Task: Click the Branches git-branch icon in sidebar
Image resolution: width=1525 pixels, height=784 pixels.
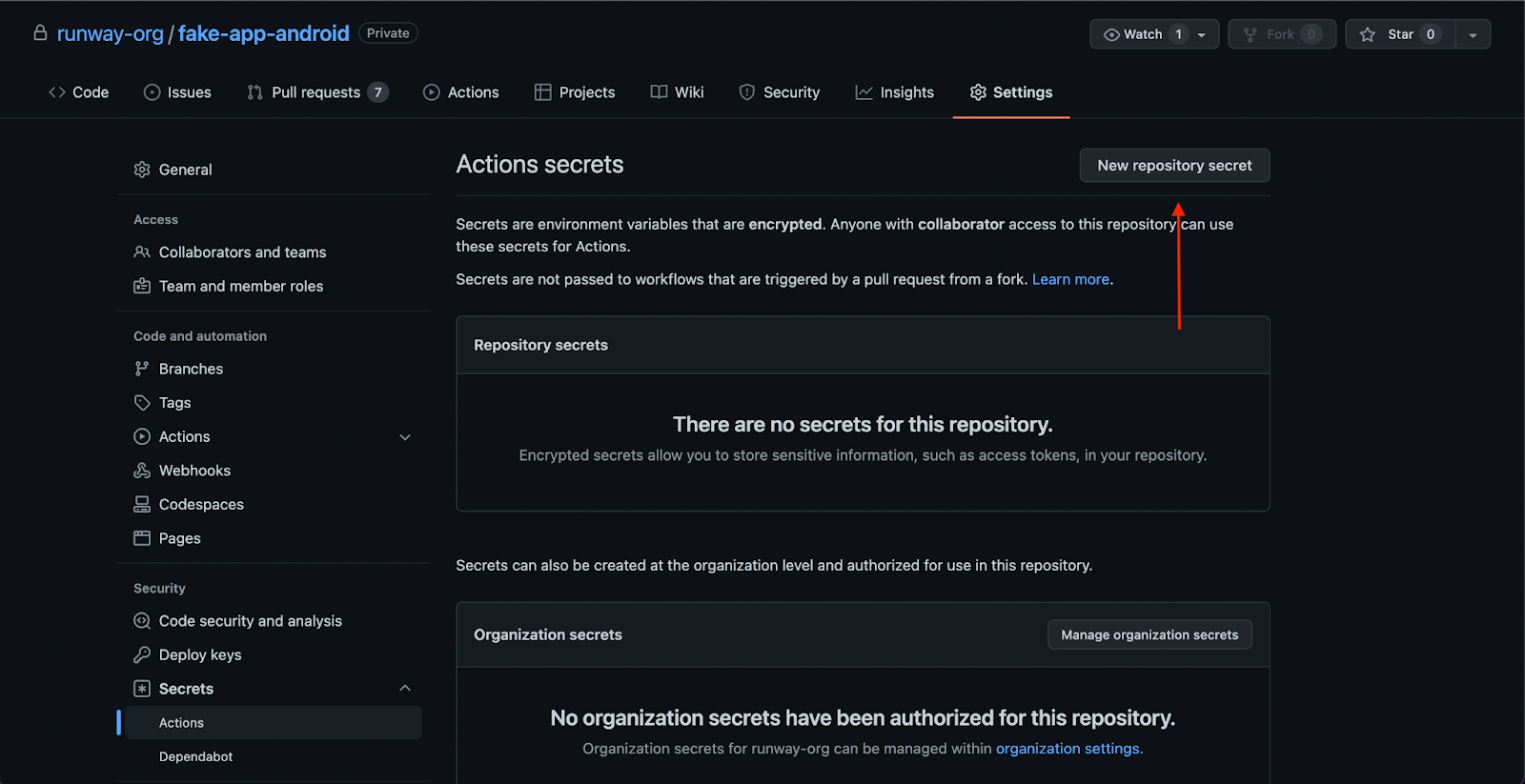Action: click(142, 369)
